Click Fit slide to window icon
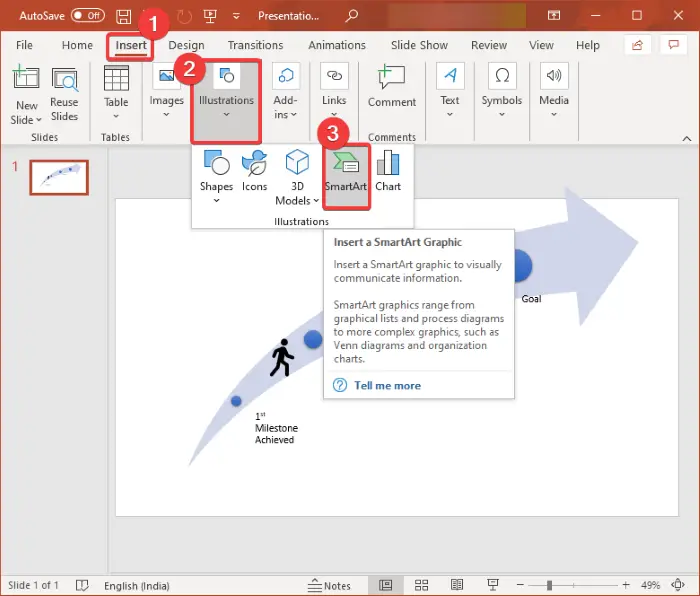The height and width of the screenshot is (596, 700). click(678, 585)
